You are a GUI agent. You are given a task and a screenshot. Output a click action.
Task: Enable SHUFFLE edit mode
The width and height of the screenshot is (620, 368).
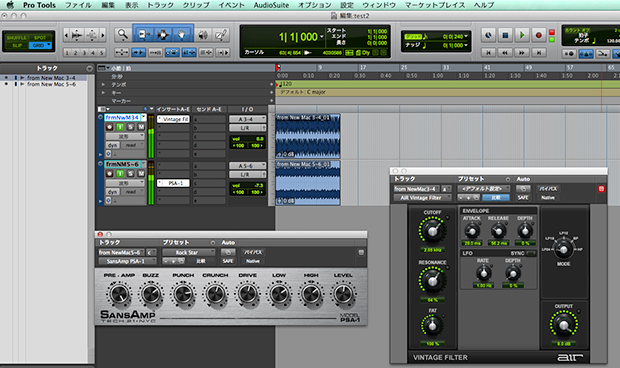[x=17, y=38]
